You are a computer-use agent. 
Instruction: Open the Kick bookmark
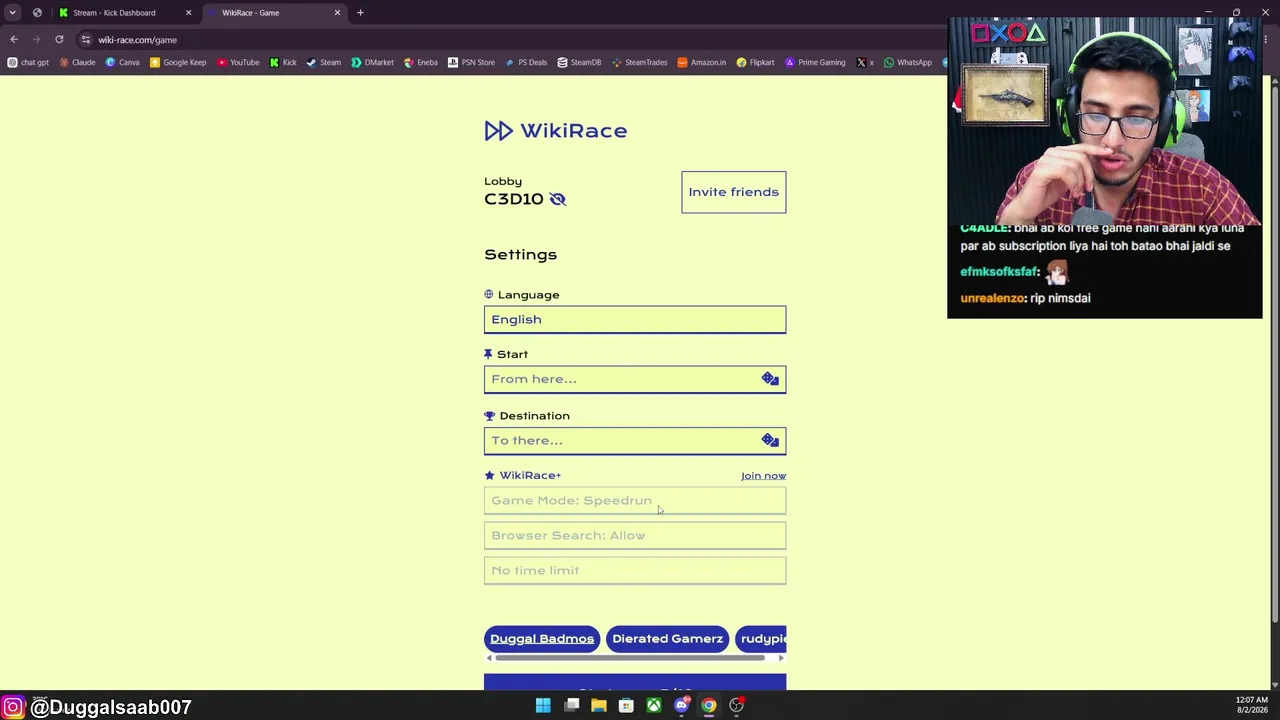pyautogui.click(x=282, y=62)
